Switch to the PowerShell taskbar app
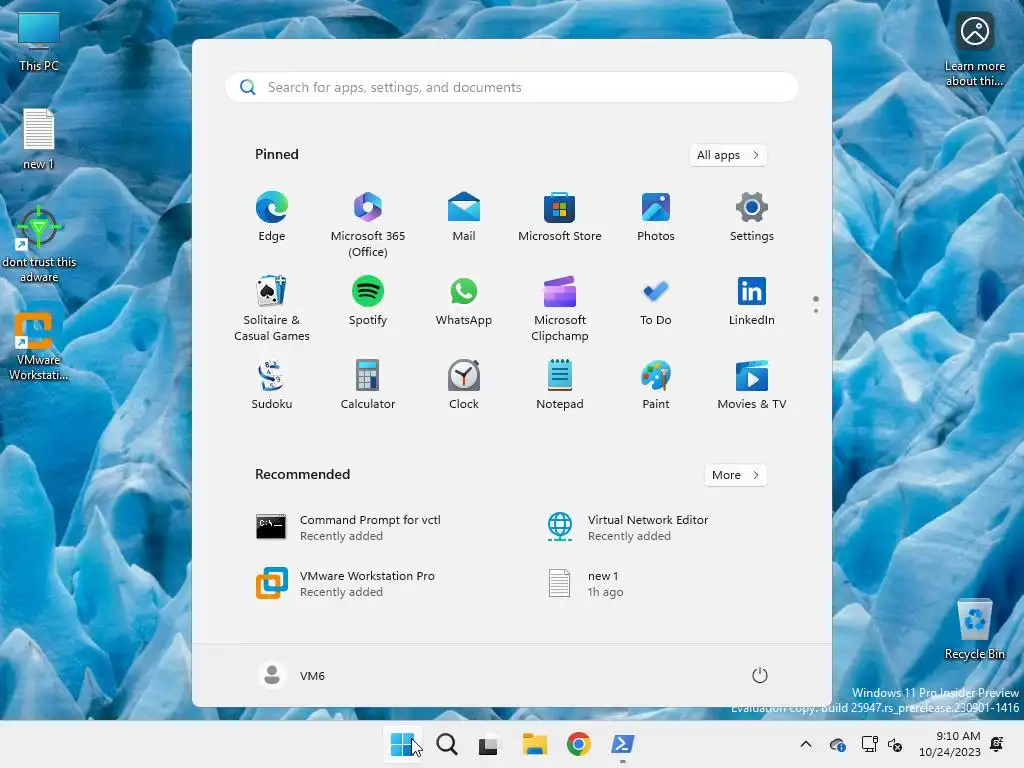Image resolution: width=1024 pixels, height=768 pixels. [622, 744]
